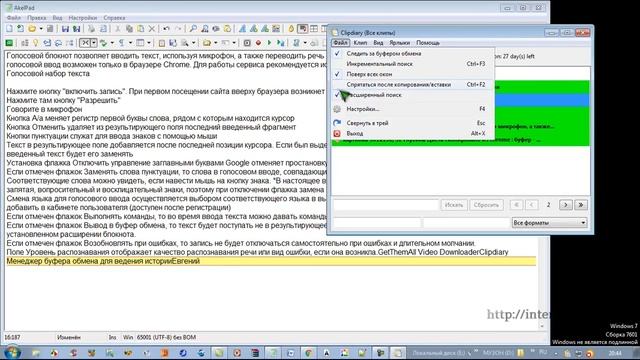Click the green play macro icon
This screenshot has width=640, height=360.
[269, 43]
